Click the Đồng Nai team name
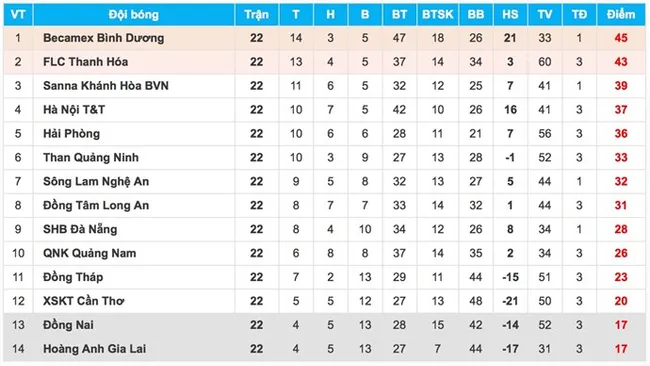The width and height of the screenshot is (650, 366). click(68, 325)
